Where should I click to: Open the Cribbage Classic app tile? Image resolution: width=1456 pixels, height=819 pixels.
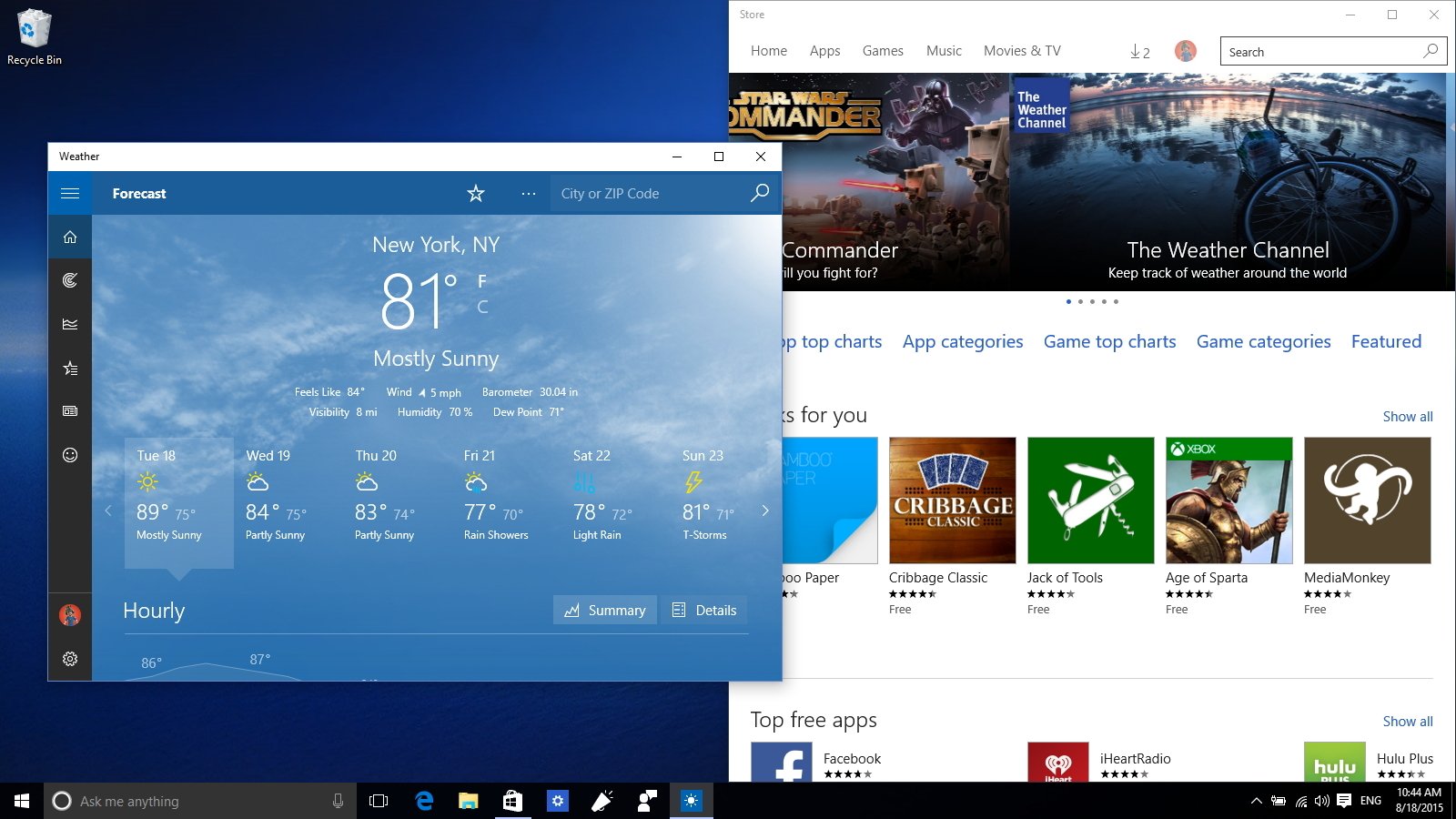953,527
